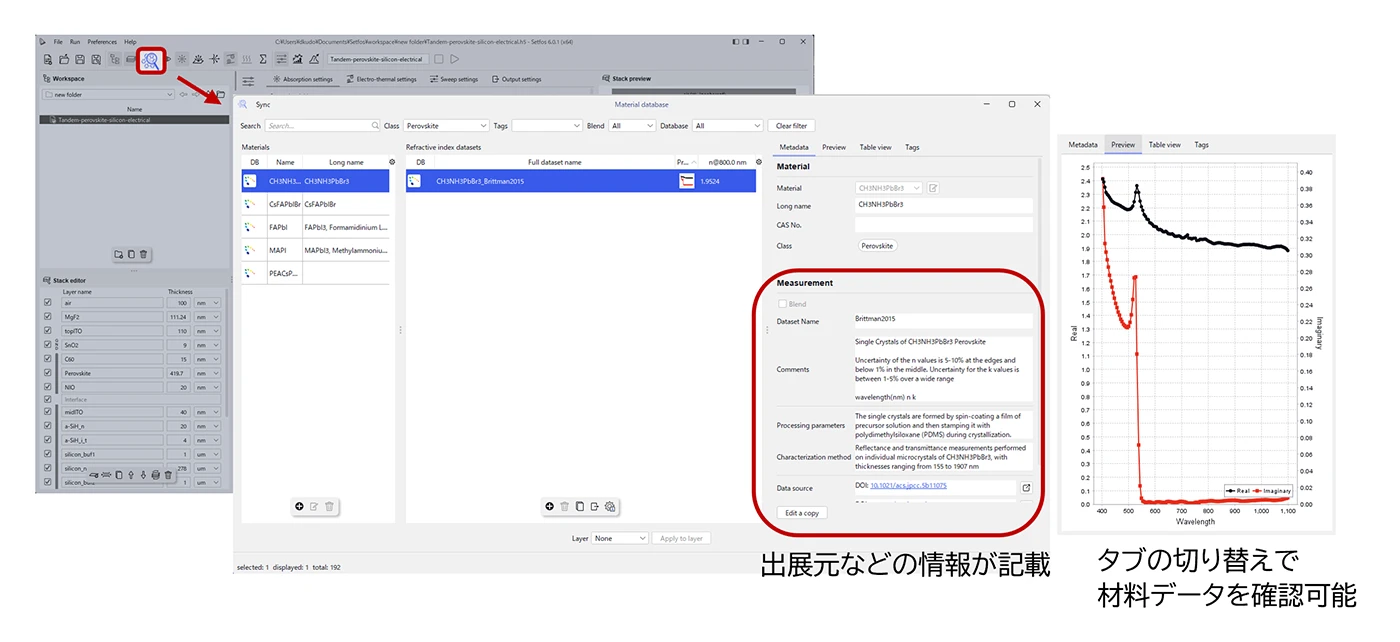Open the Layer dropdown set to None
The width and height of the screenshot is (1400, 642).
click(x=620, y=538)
